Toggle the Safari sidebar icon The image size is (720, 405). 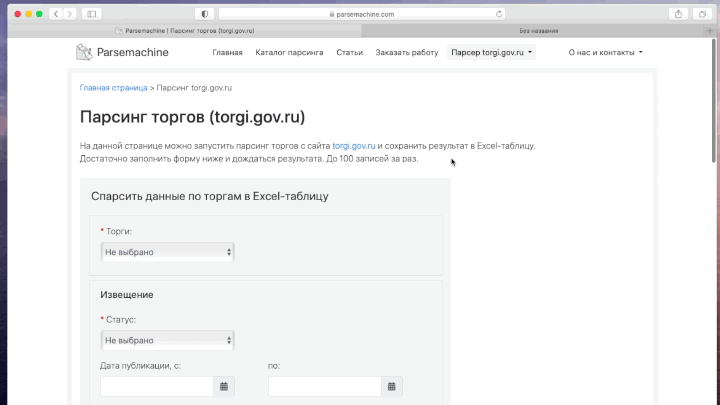coord(92,14)
